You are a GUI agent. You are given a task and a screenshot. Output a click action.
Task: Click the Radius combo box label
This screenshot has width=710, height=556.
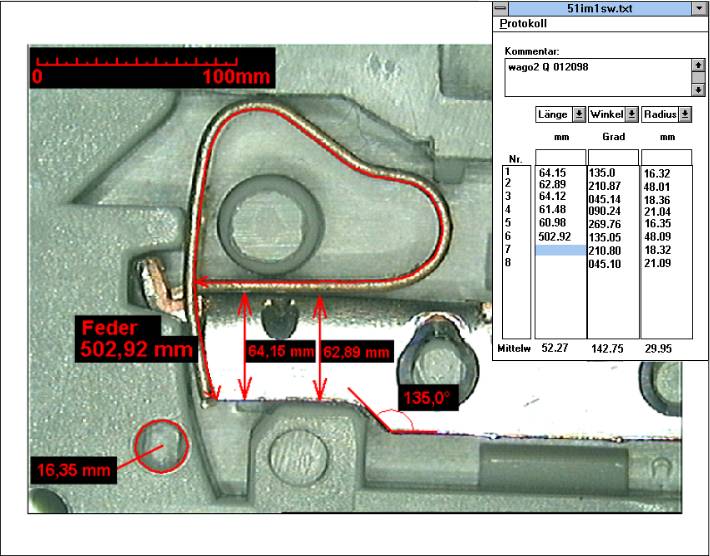pos(661,115)
